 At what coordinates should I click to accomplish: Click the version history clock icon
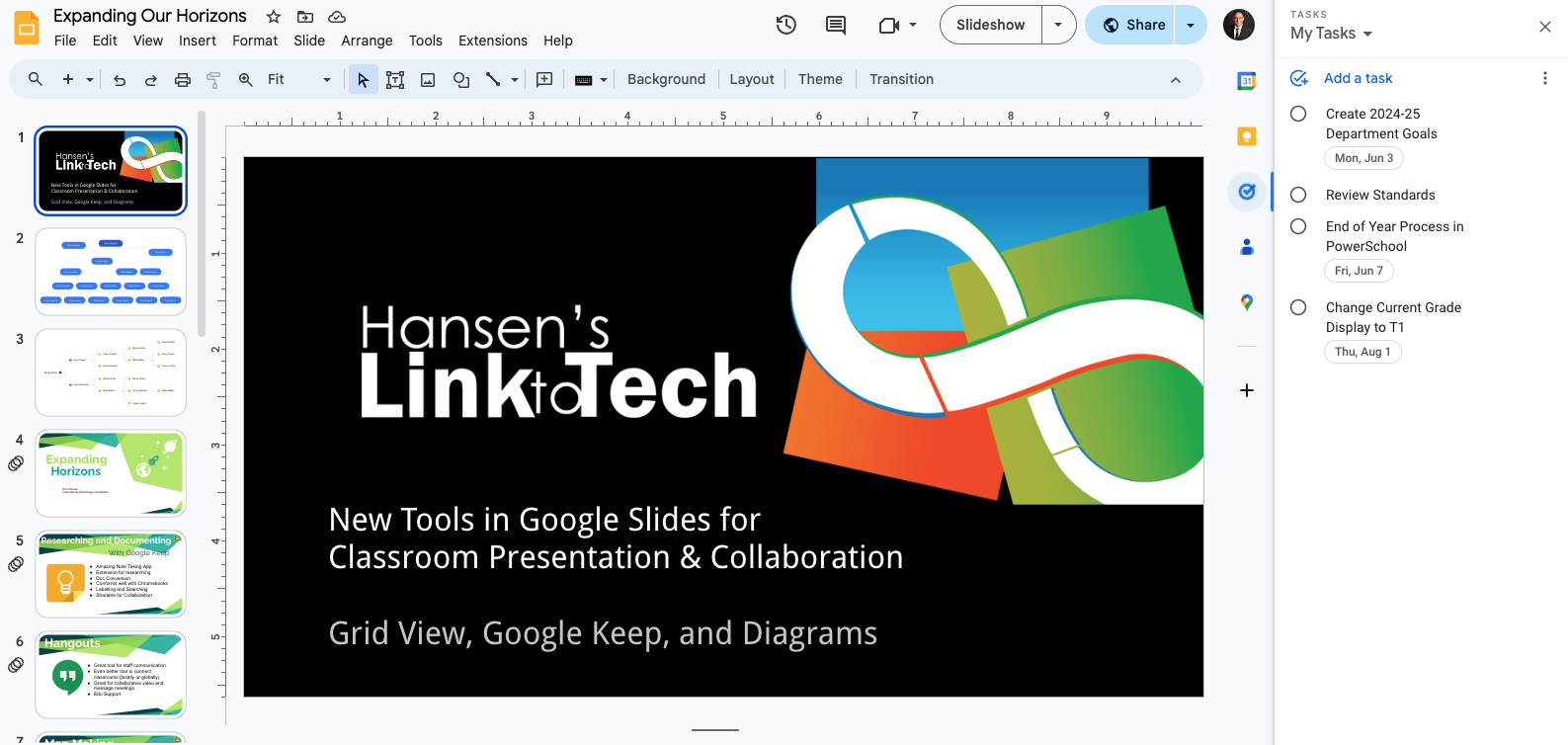point(786,25)
